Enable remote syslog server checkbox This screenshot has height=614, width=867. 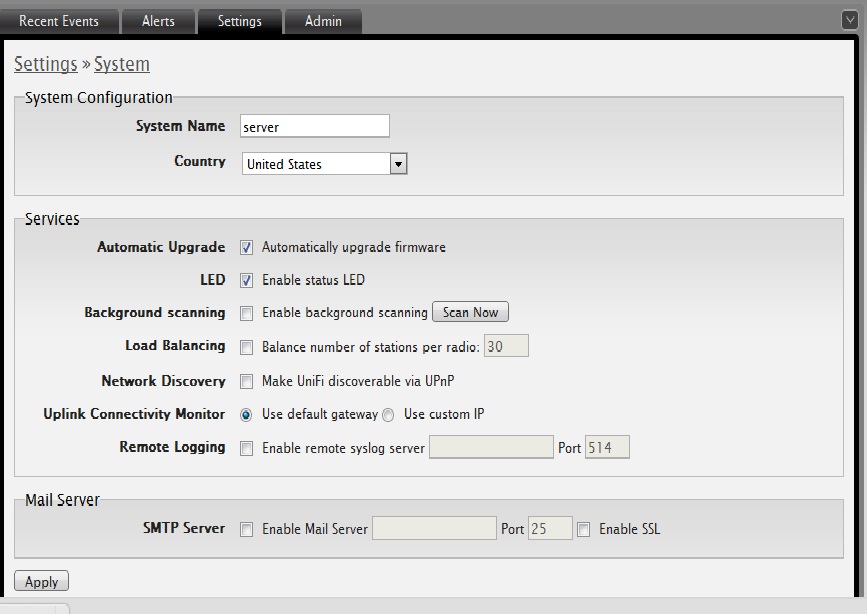coord(247,448)
